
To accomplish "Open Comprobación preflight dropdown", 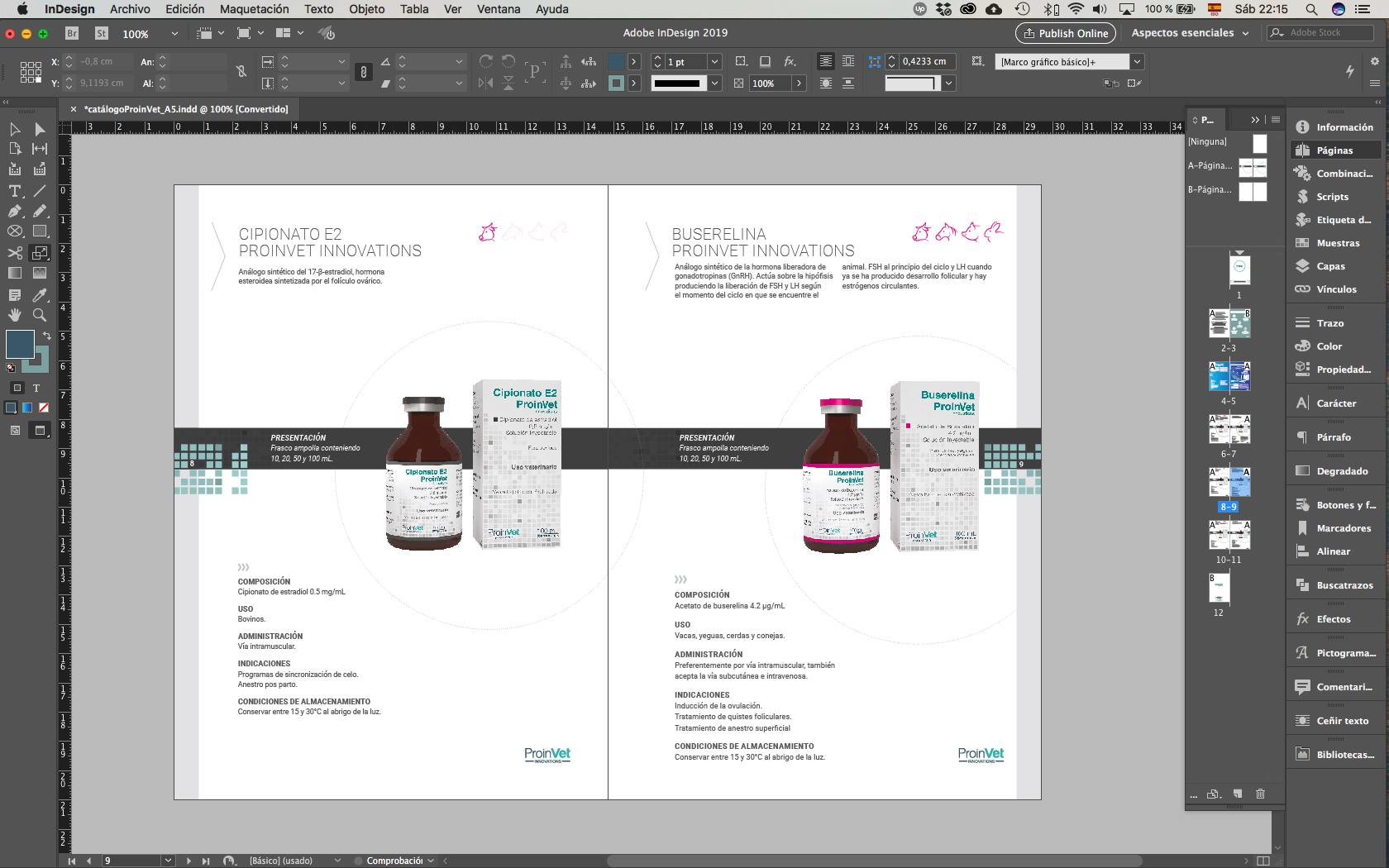I will pos(431,861).
